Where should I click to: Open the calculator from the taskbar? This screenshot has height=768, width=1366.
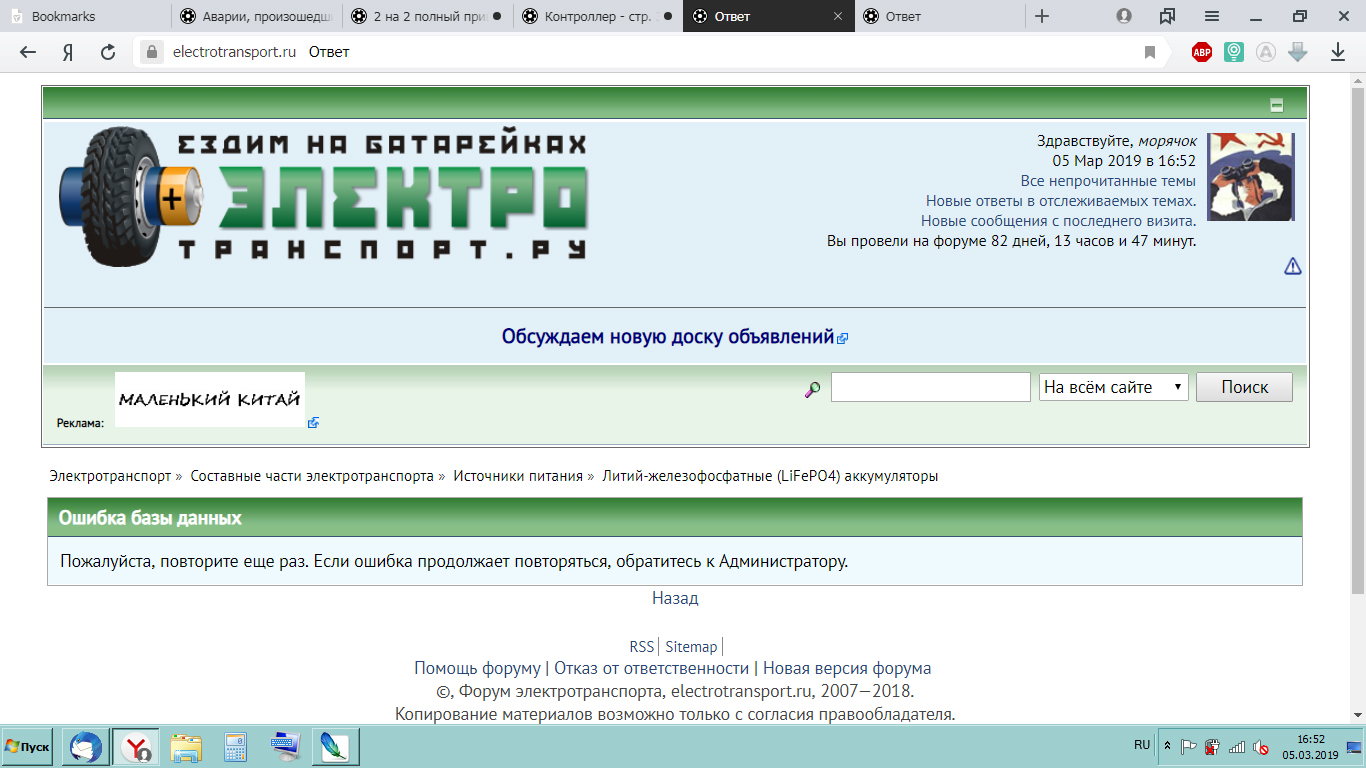click(x=236, y=746)
